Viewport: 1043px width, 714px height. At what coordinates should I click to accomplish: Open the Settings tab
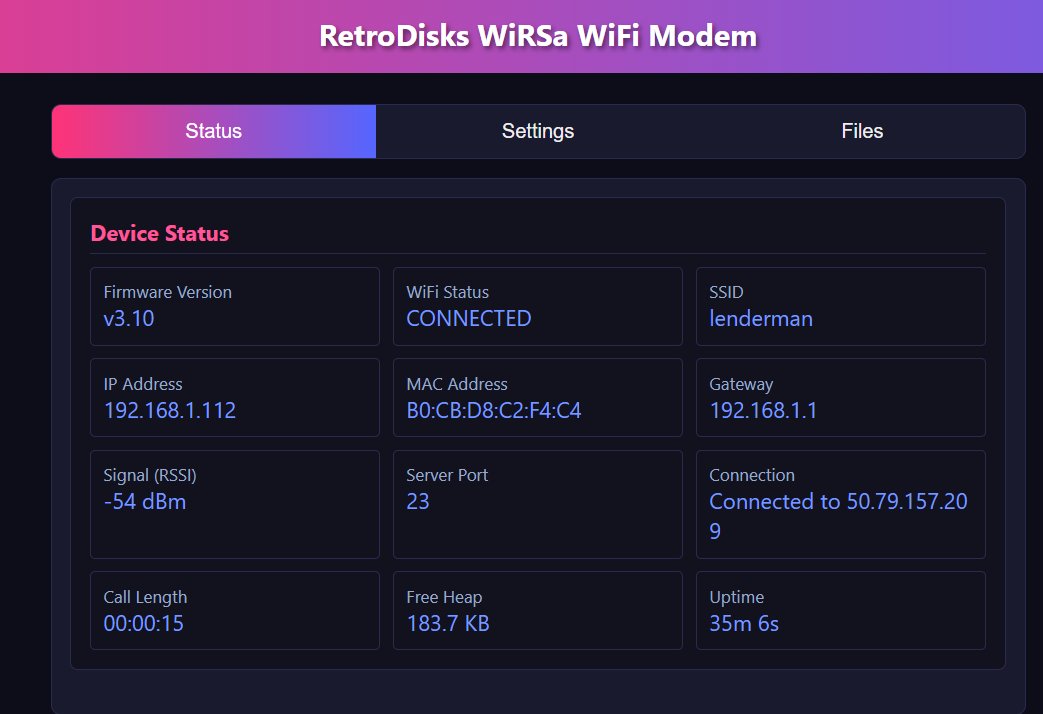point(537,131)
